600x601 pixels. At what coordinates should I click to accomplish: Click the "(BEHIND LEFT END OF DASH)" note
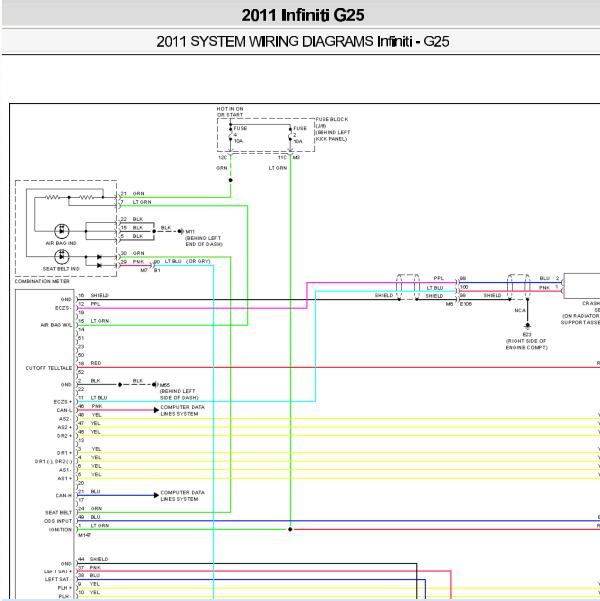point(204,241)
